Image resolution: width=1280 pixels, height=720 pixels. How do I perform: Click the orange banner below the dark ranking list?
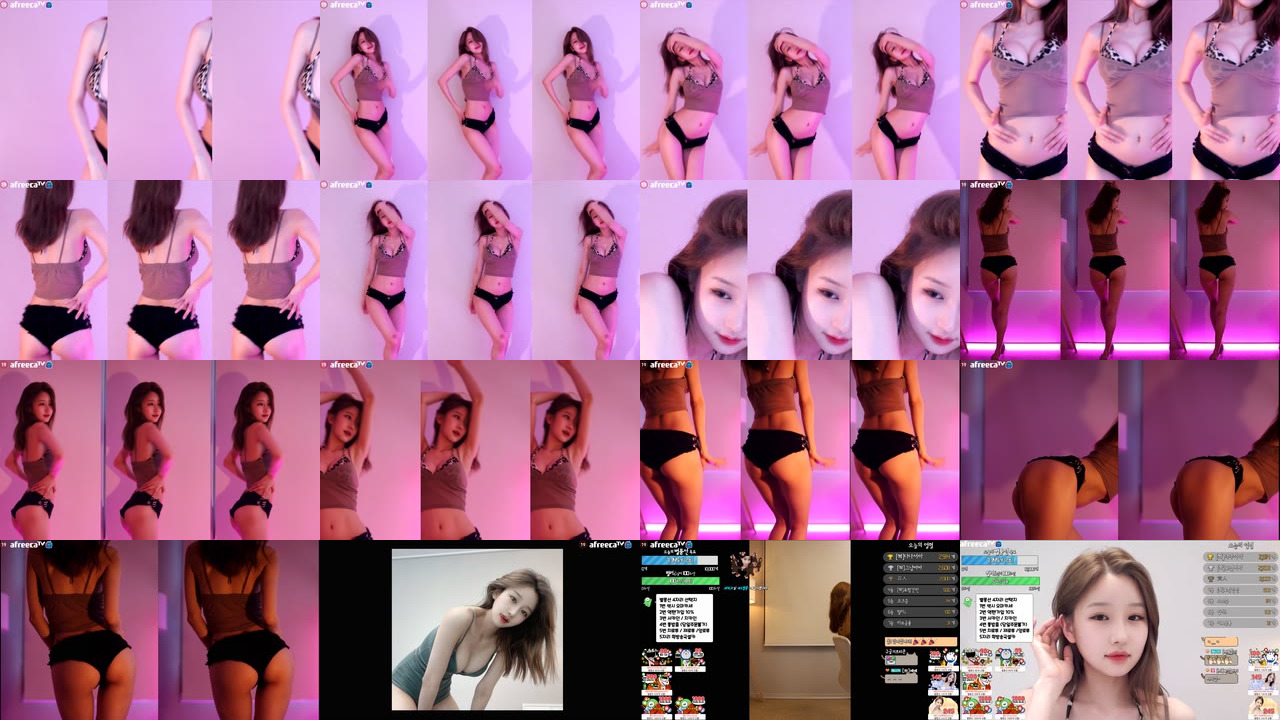pyautogui.click(x=921, y=640)
